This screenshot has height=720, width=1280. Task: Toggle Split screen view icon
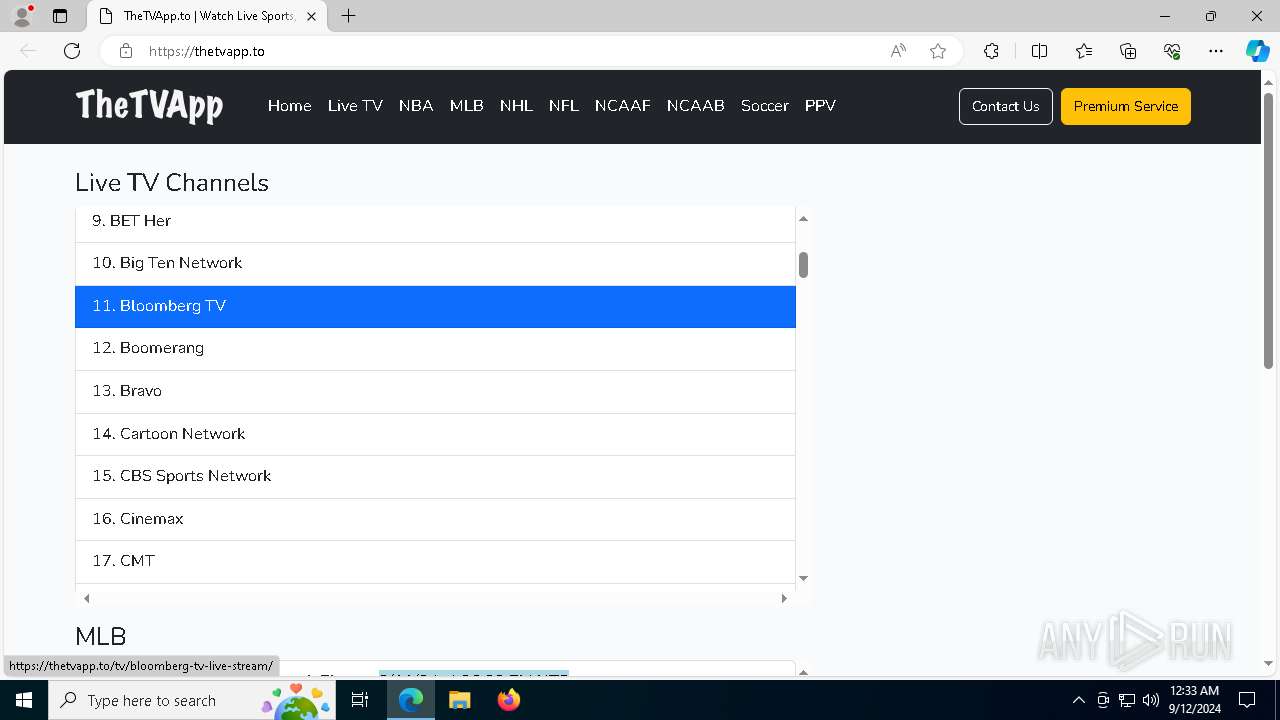pyautogui.click(x=1039, y=51)
